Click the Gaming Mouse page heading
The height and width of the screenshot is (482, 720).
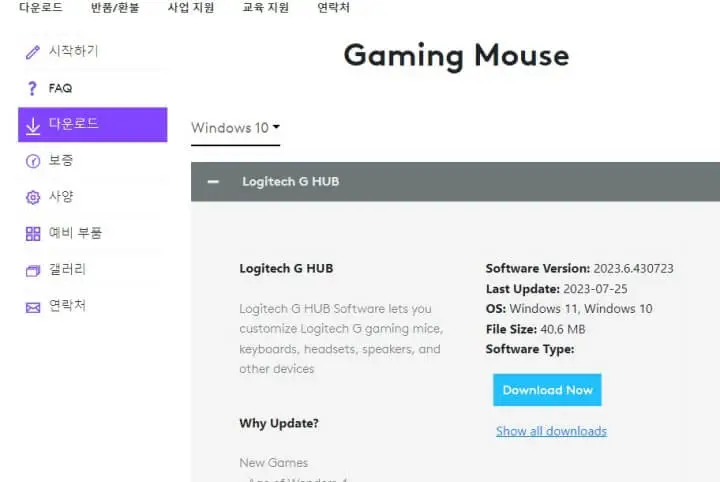pyautogui.click(x=456, y=56)
